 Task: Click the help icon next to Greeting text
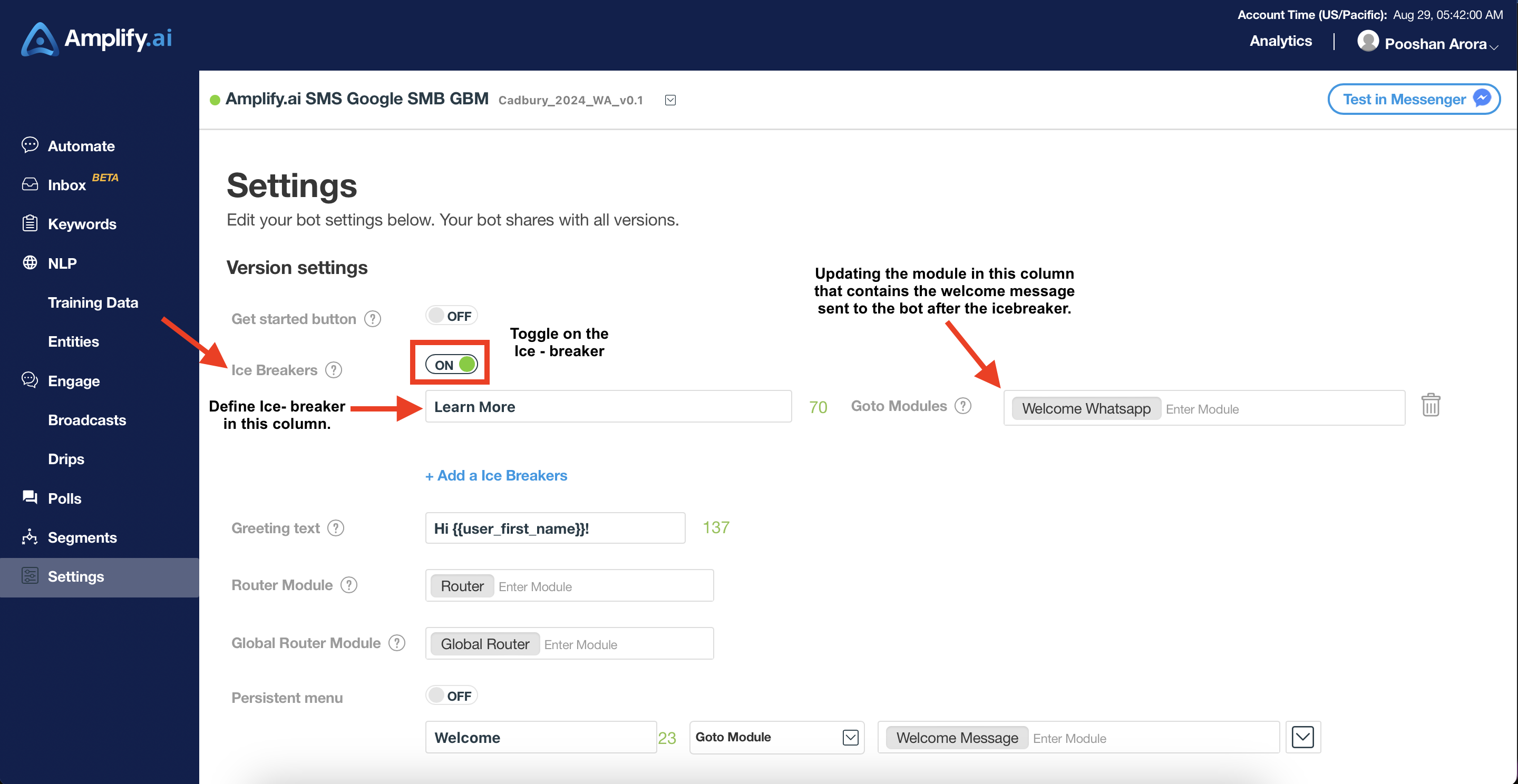[x=336, y=528]
